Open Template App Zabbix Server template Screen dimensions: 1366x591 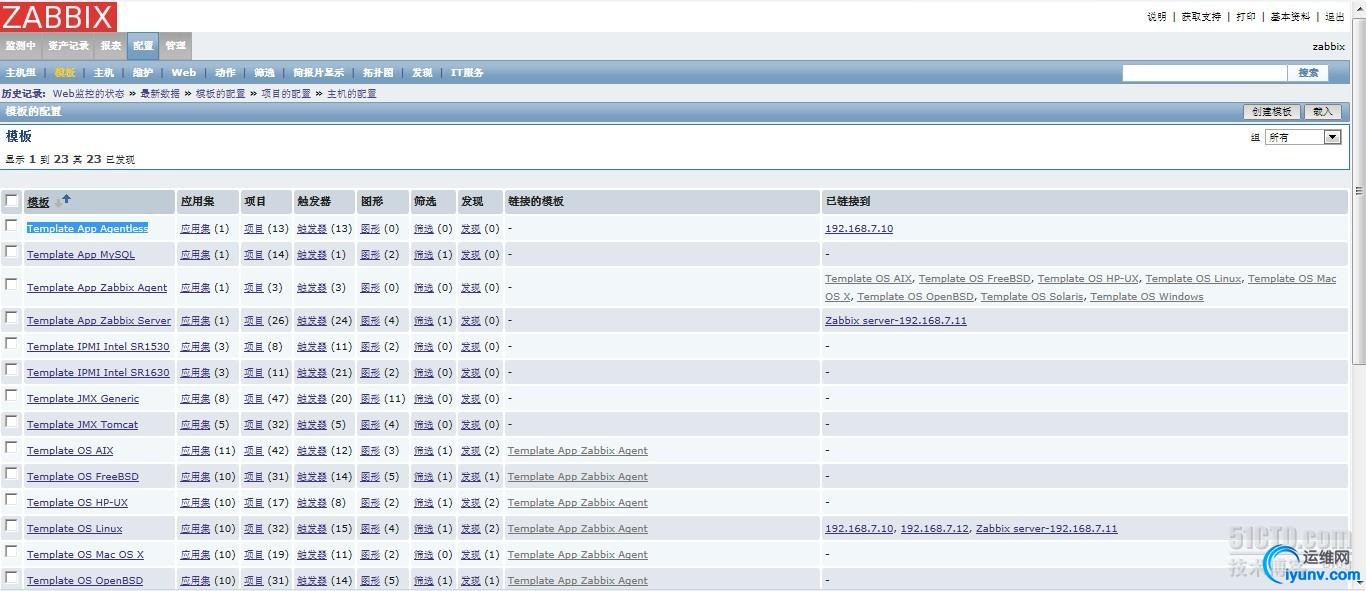coord(99,321)
